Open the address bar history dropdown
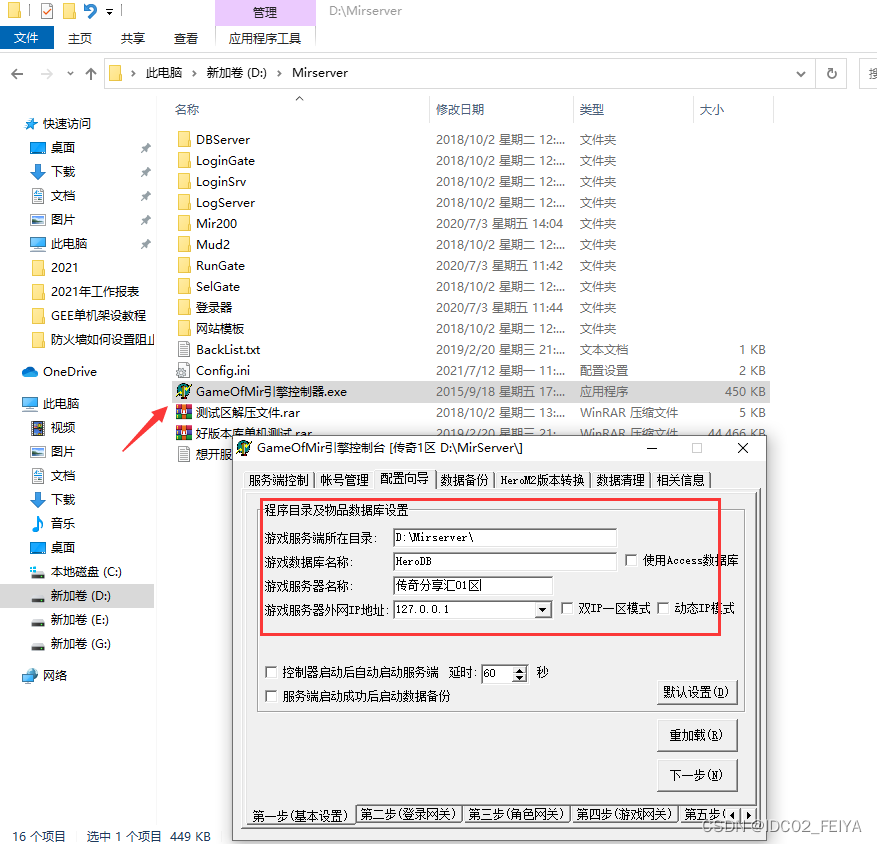 799,73
